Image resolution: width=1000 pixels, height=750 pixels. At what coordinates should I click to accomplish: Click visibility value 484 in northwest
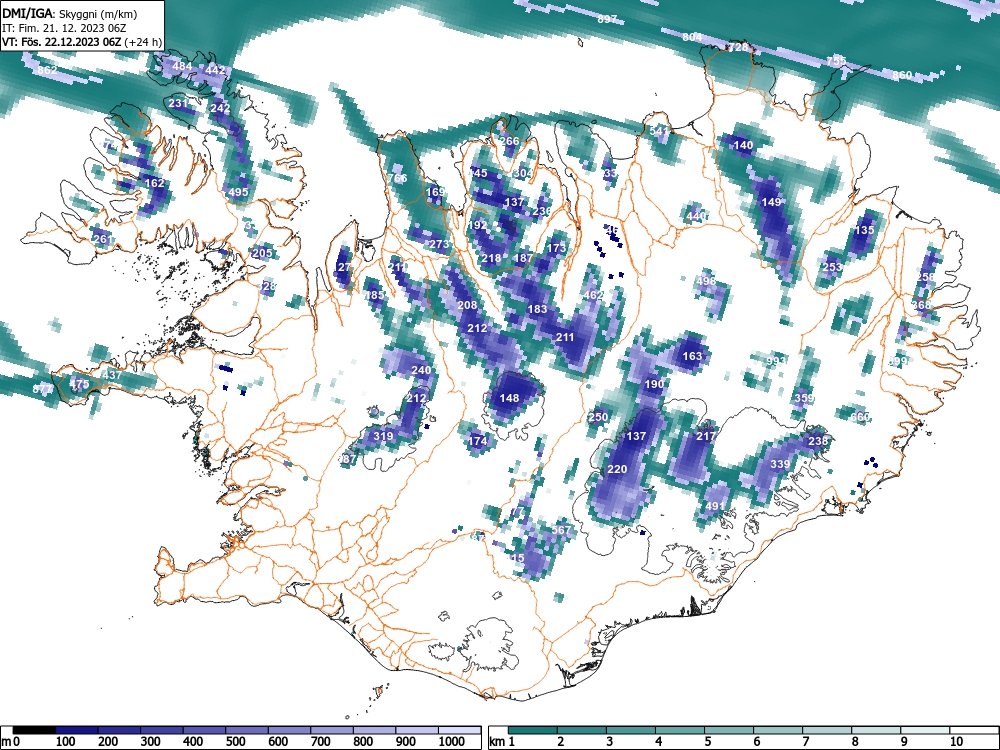[x=182, y=66]
